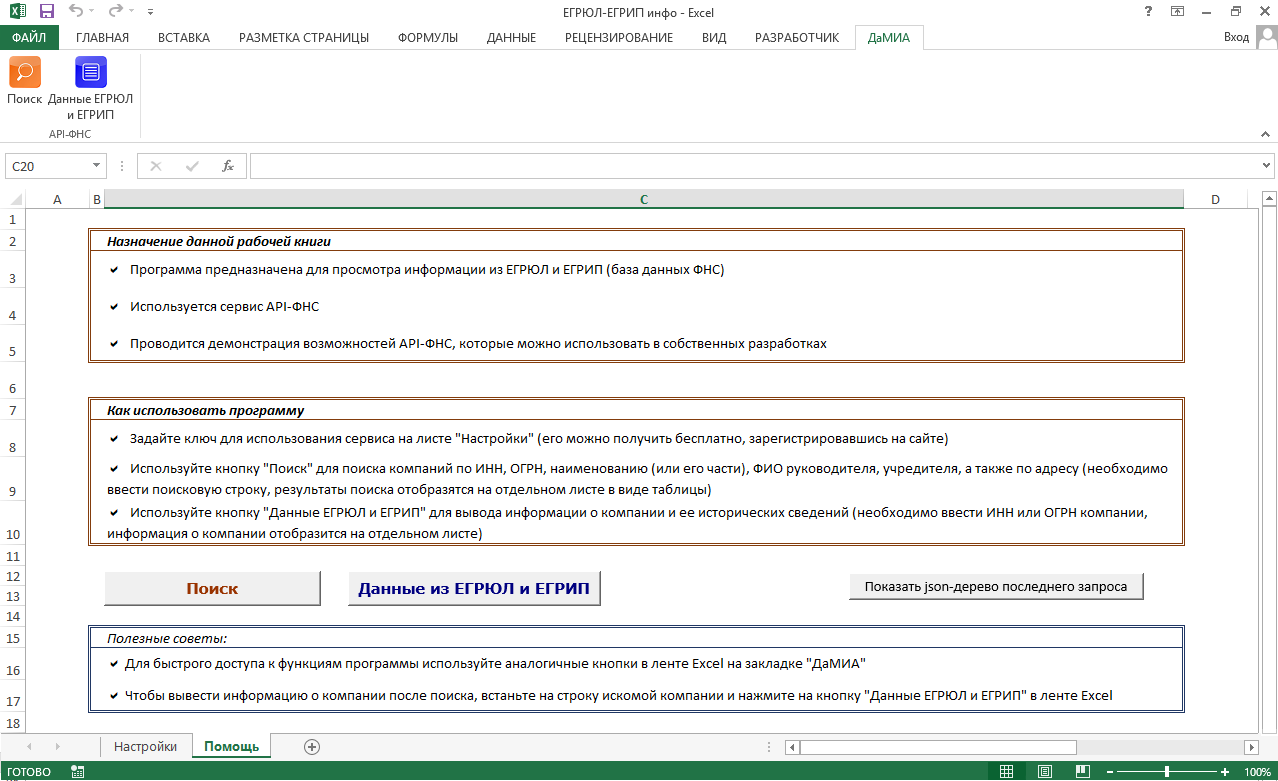Adjust the zoom slider handle
Screen dimensions: 1278x781
point(1167,772)
